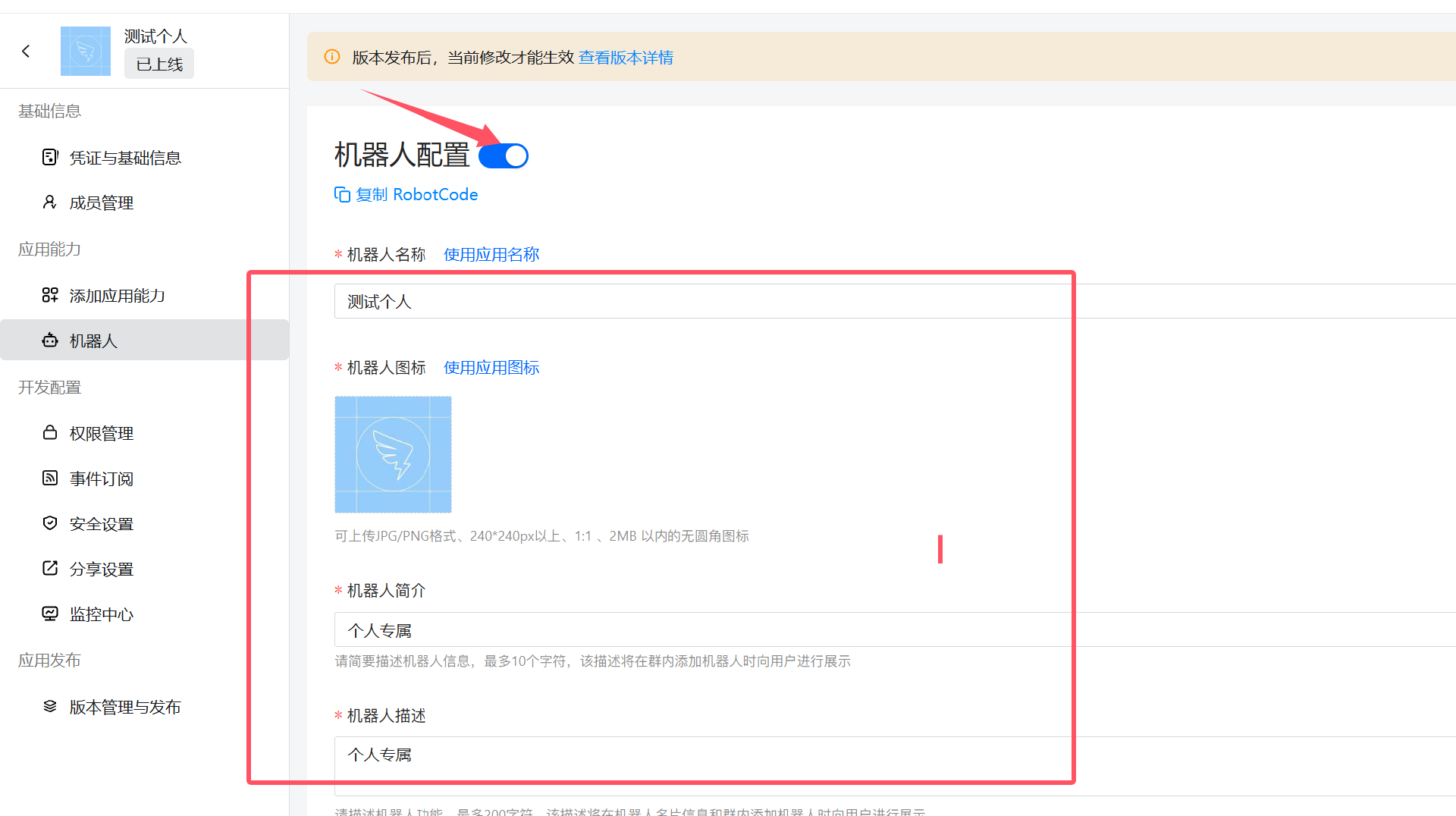This screenshot has width=1456, height=816.
Task: Click the app logo thumbnail in header
Action: click(x=86, y=51)
